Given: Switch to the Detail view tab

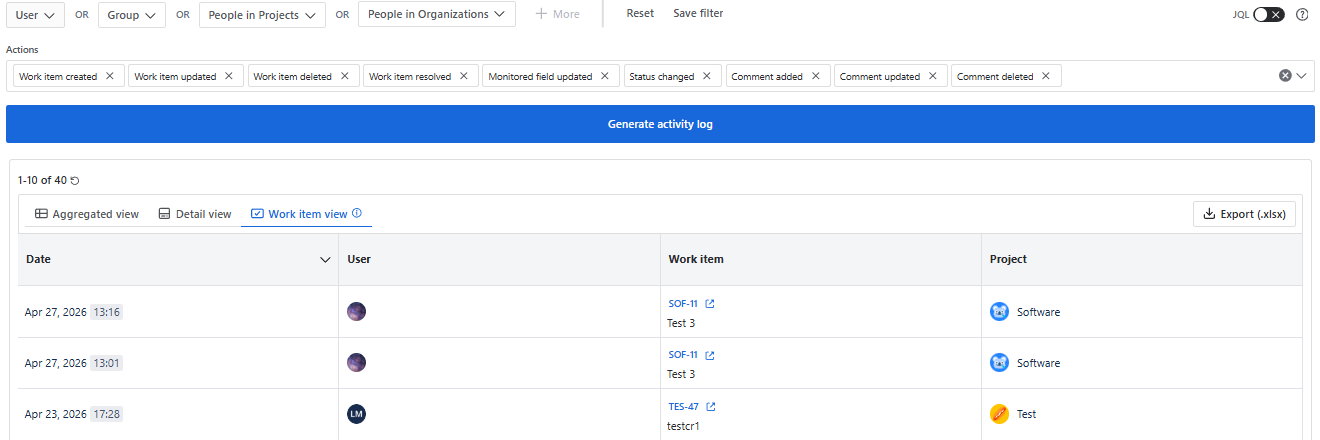Looking at the screenshot, I should tap(195, 214).
